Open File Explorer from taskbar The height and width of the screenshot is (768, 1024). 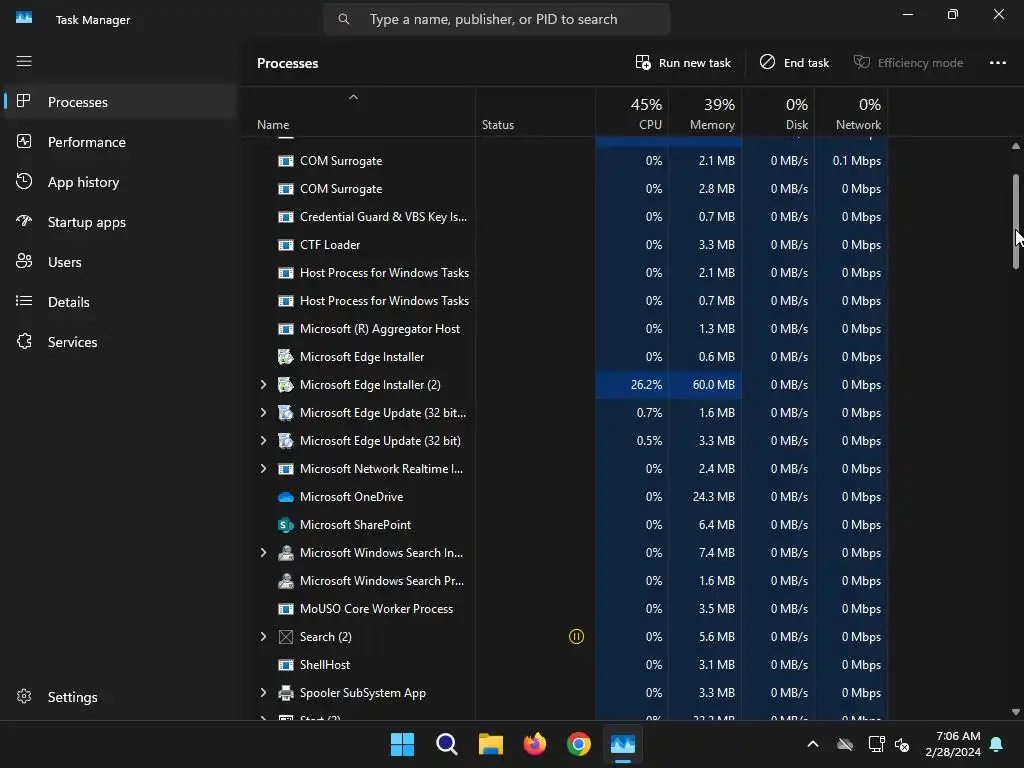tap(490, 744)
